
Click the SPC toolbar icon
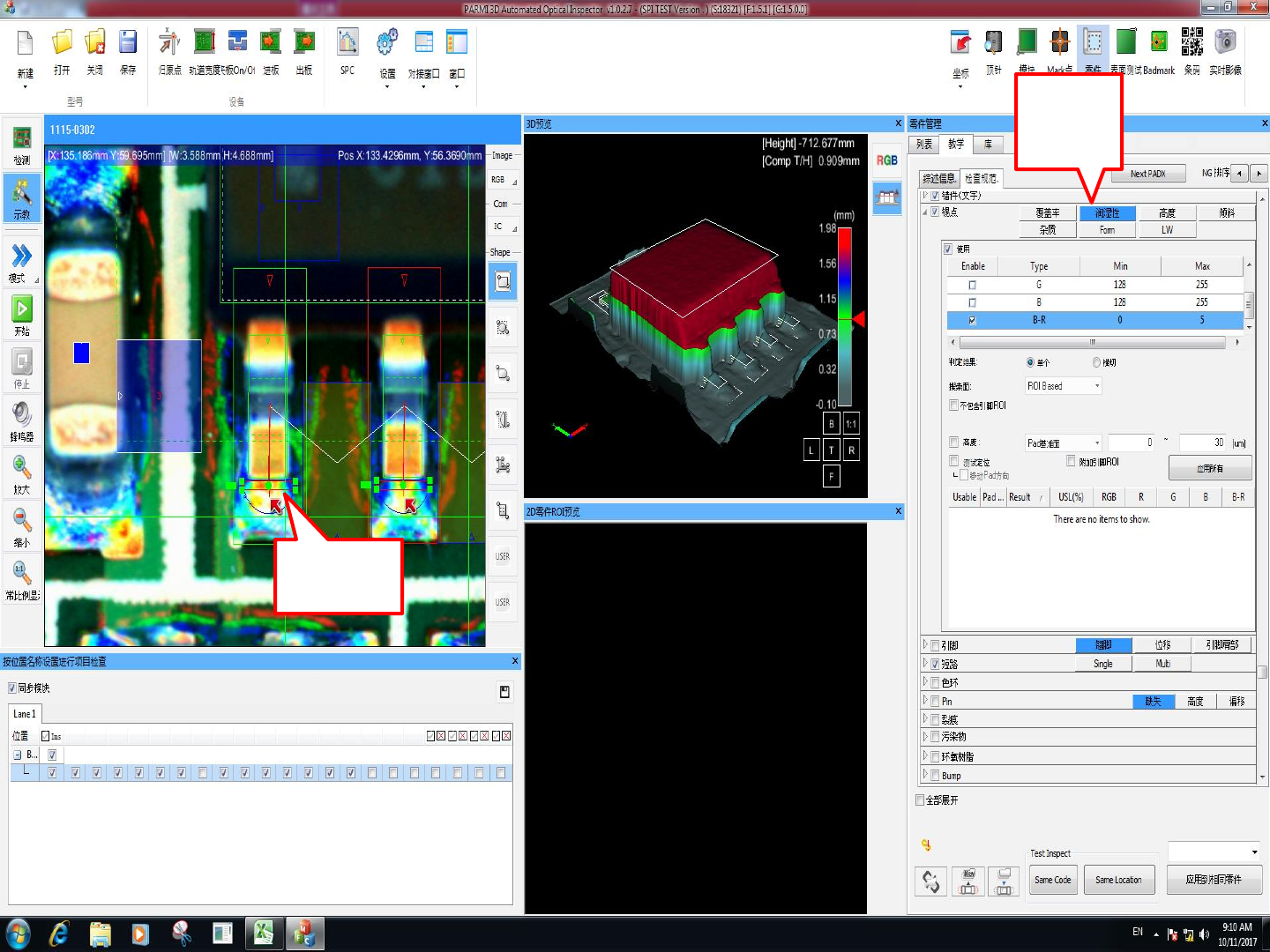pos(347,50)
